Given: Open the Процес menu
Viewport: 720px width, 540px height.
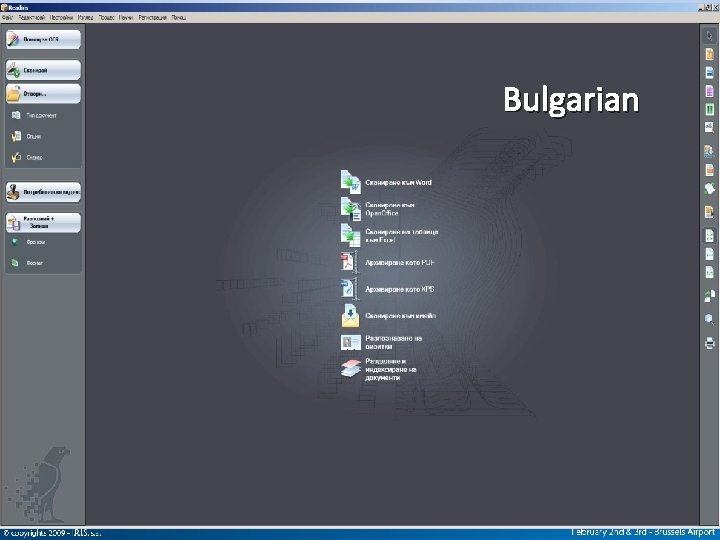Looking at the screenshot, I should 106,17.
